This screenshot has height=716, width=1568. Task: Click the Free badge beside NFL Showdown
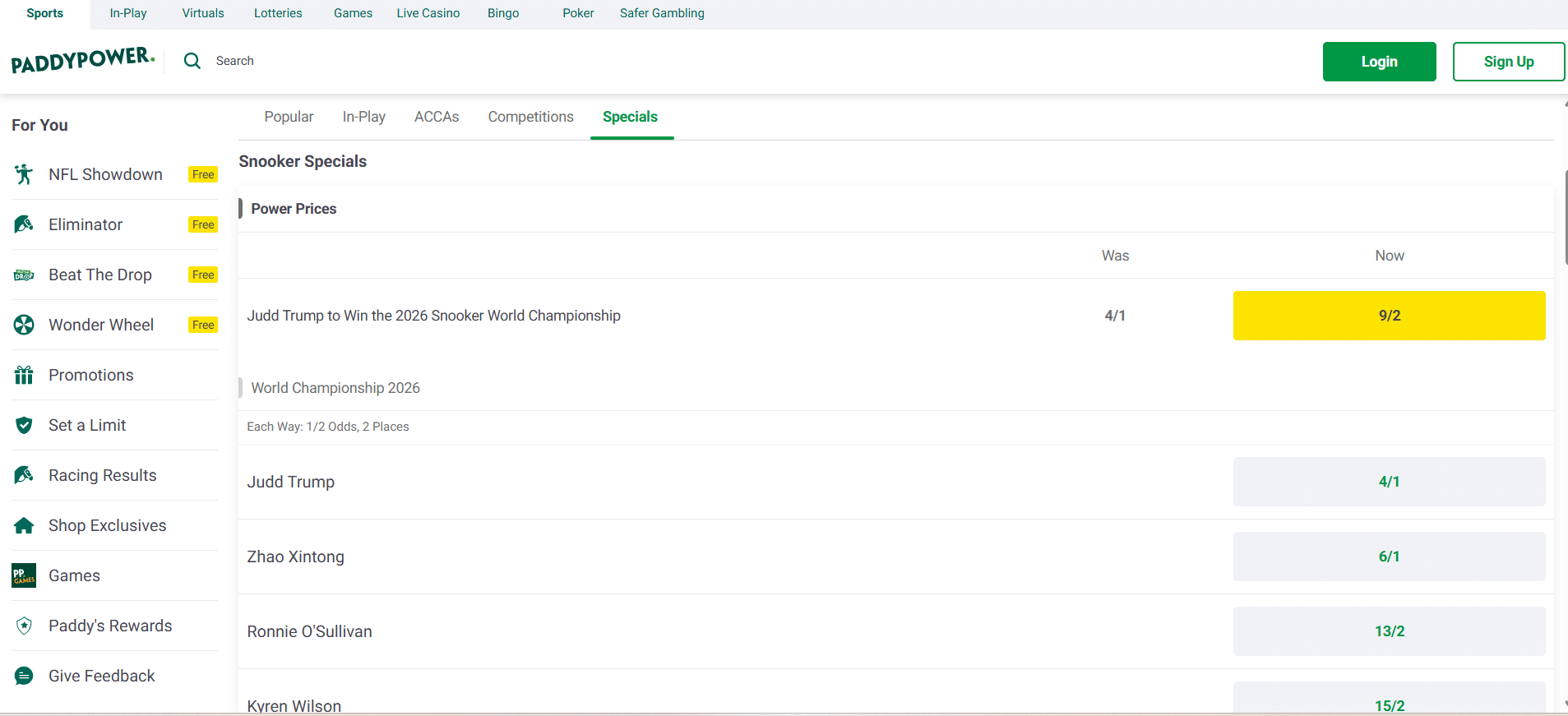click(203, 174)
